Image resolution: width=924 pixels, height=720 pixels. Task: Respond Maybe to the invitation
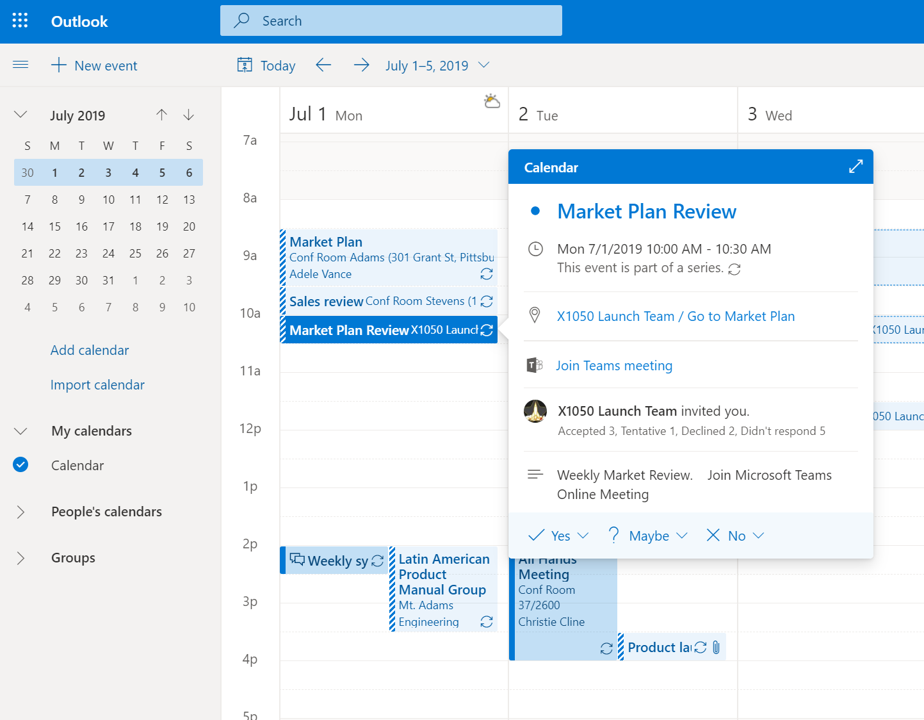point(639,536)
